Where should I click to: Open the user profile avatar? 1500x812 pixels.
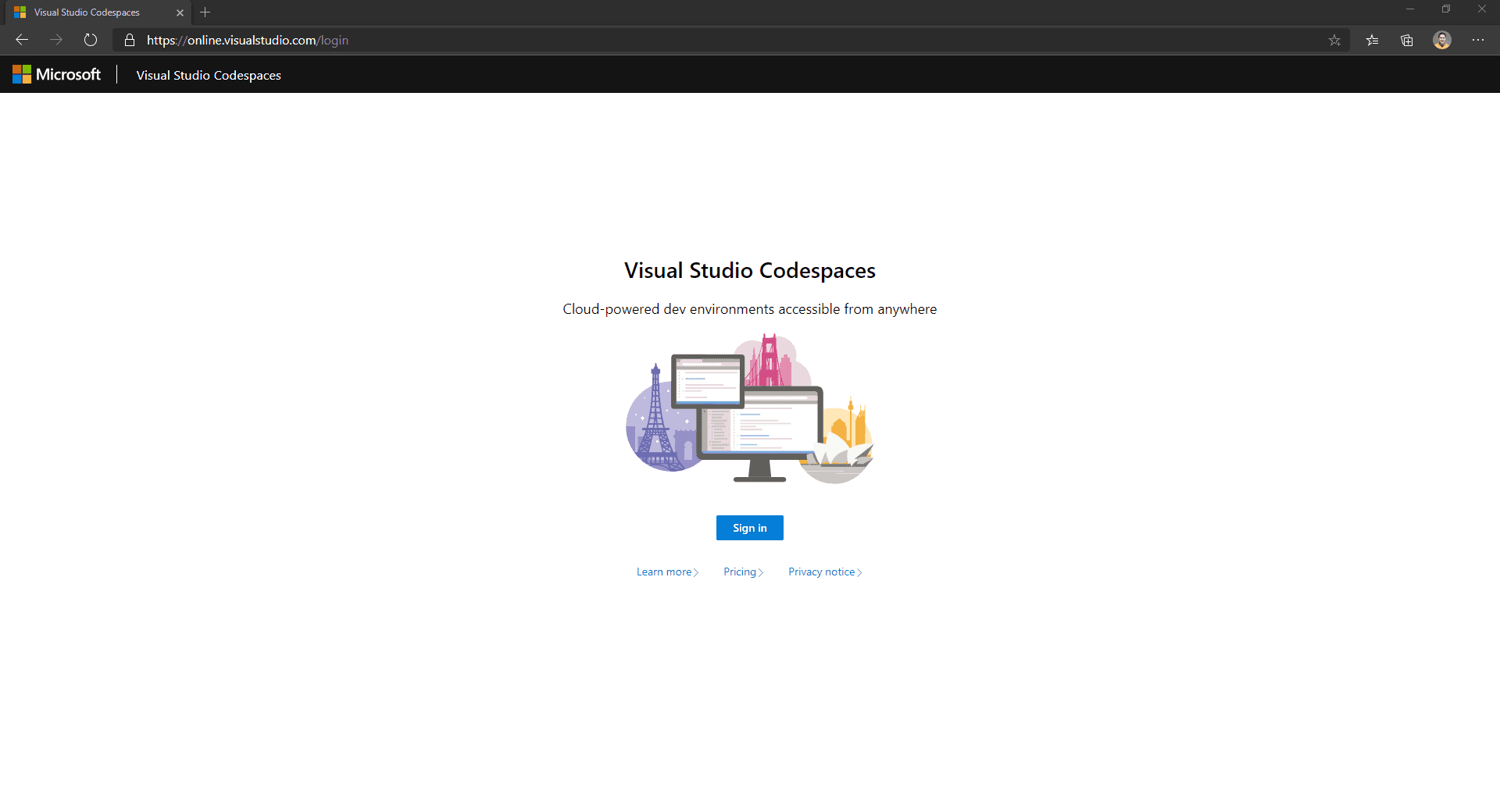1442,40
